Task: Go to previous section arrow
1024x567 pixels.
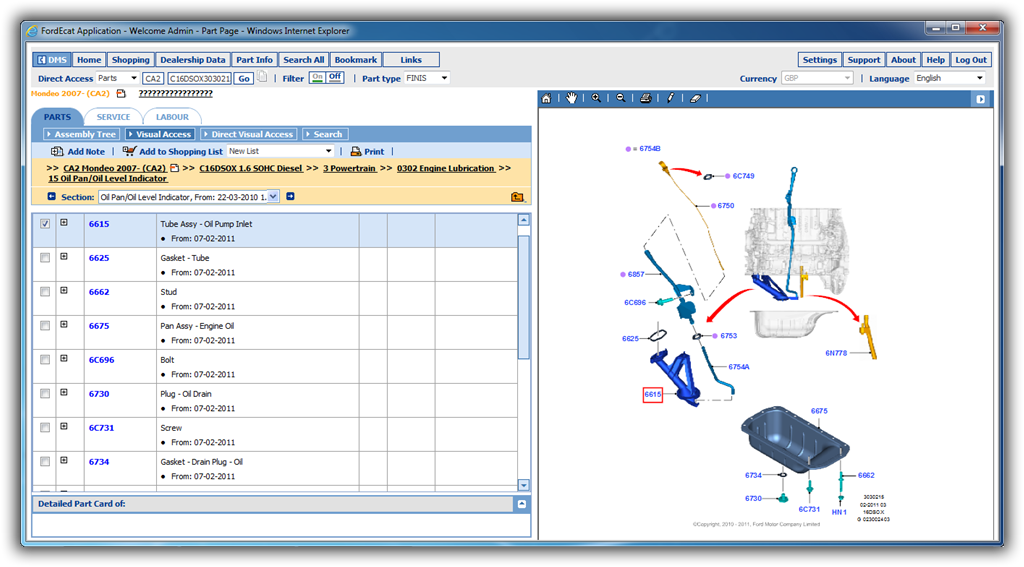Action: click(52, 196)
